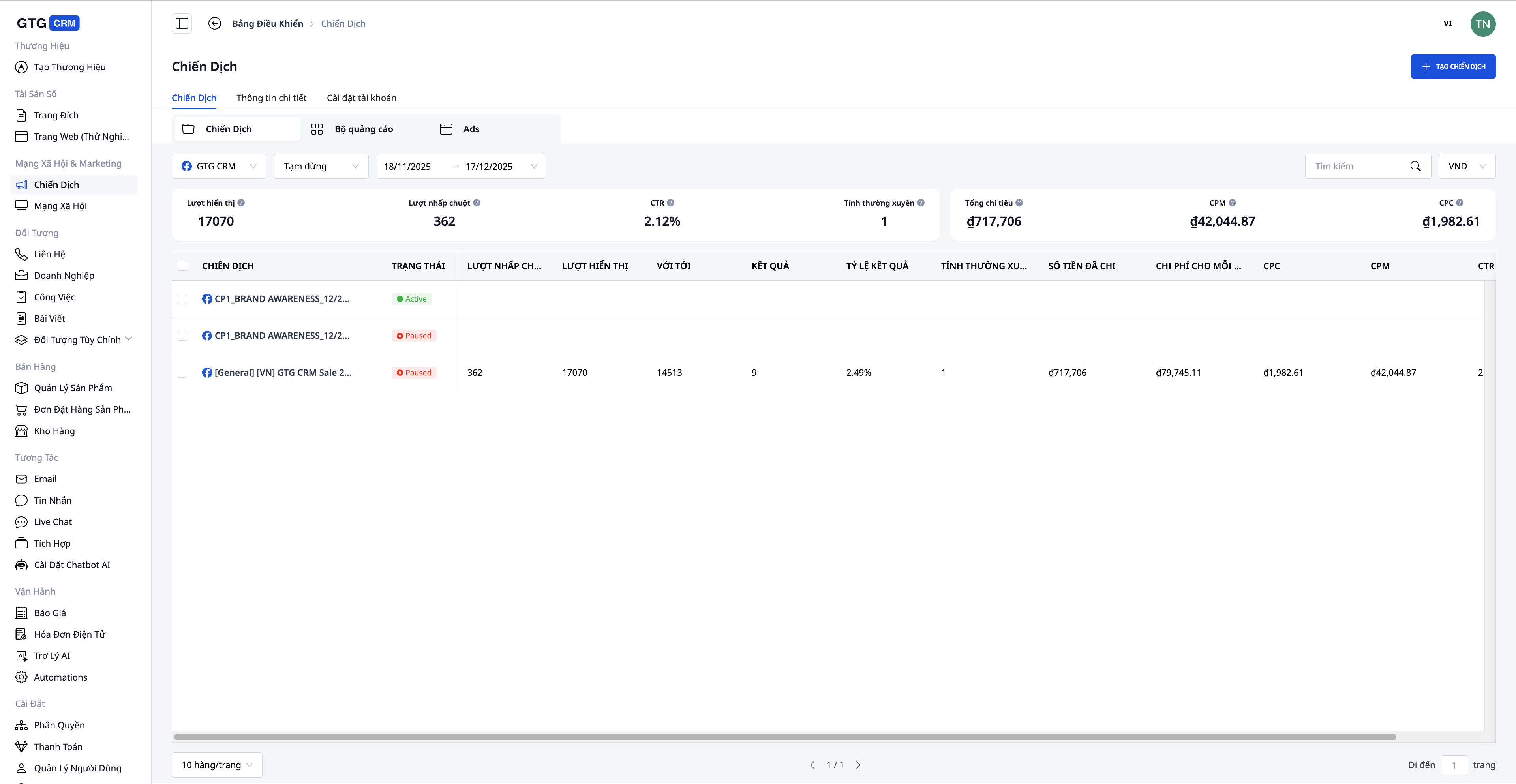Open Cài Đặt Chatbot AI

coord(72,565)
